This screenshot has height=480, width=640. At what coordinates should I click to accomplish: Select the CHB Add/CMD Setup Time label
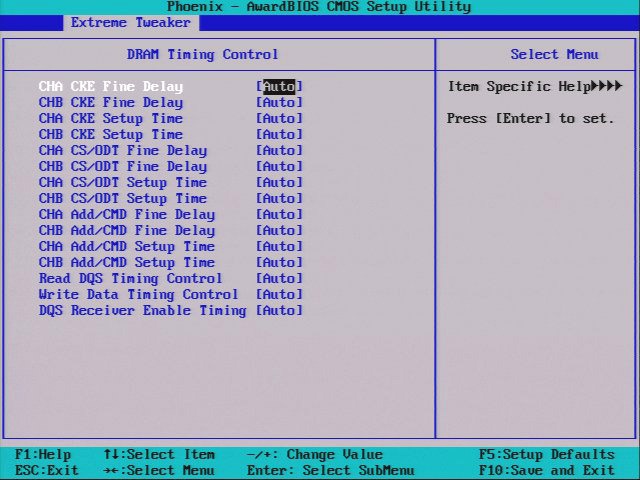pos(127,263)
